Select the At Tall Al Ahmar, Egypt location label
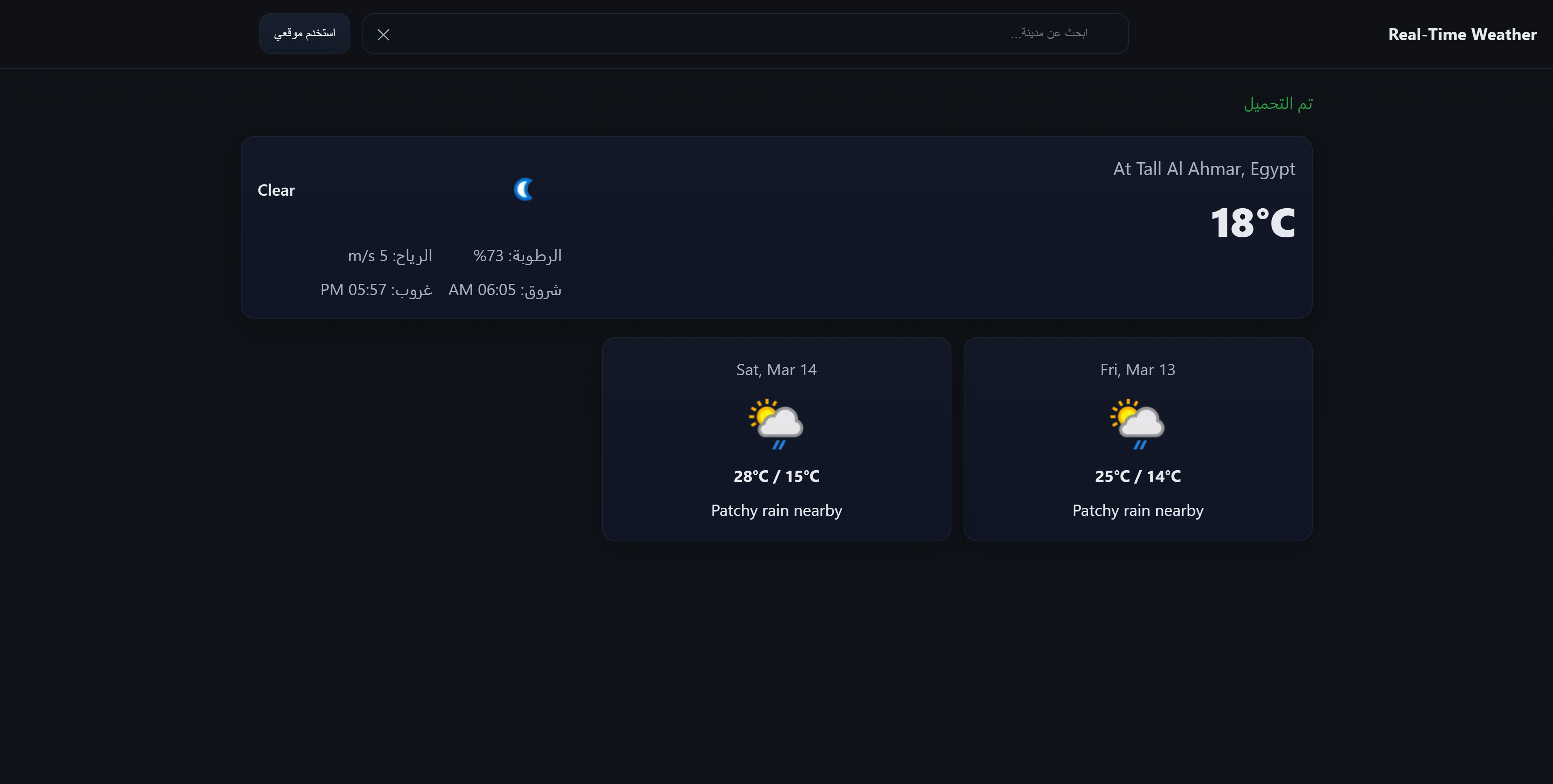The width and height of the screenshot is (1553, 784). click(x=1203, y=169)
